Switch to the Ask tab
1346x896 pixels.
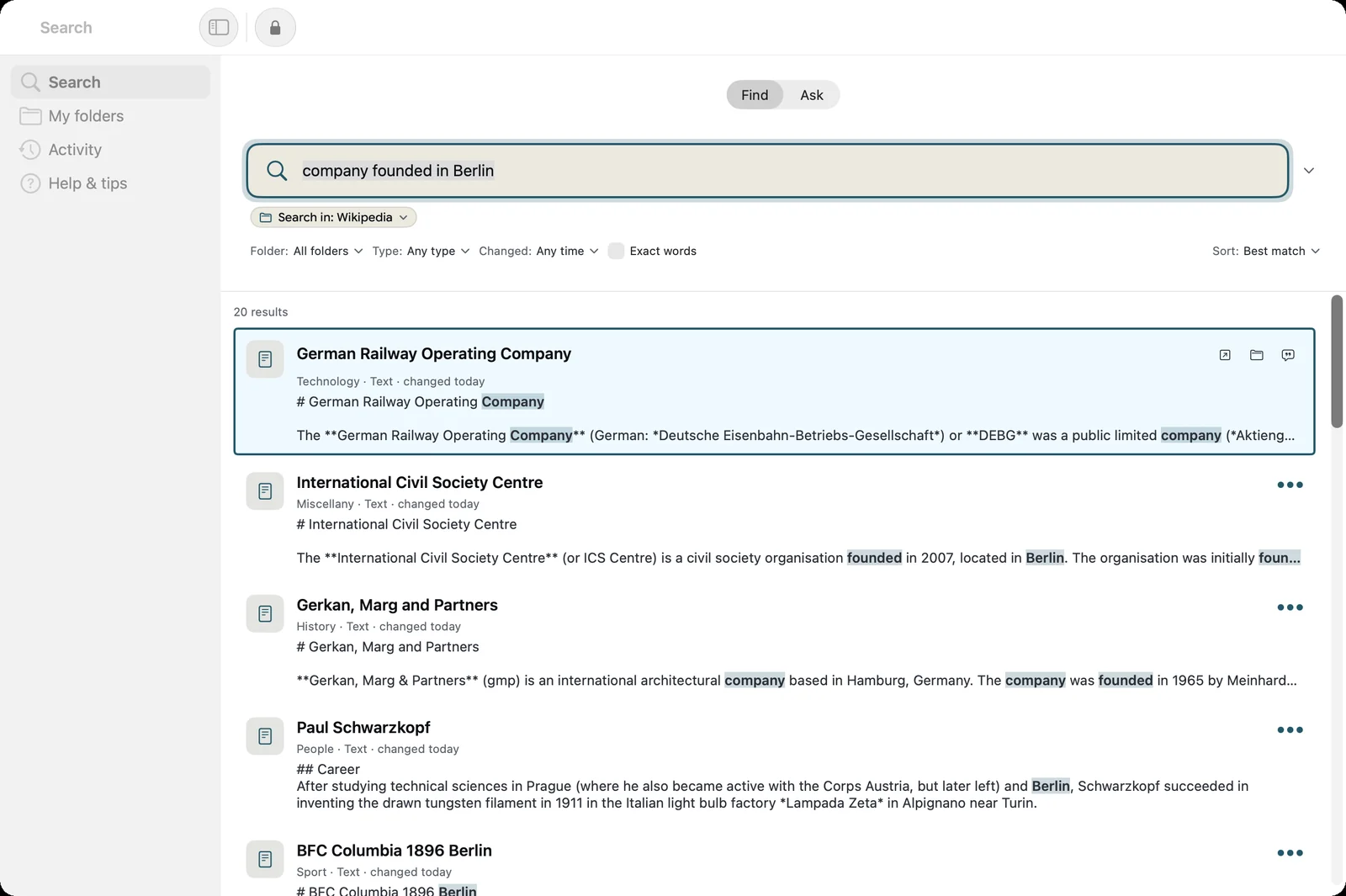pos(812,95)
